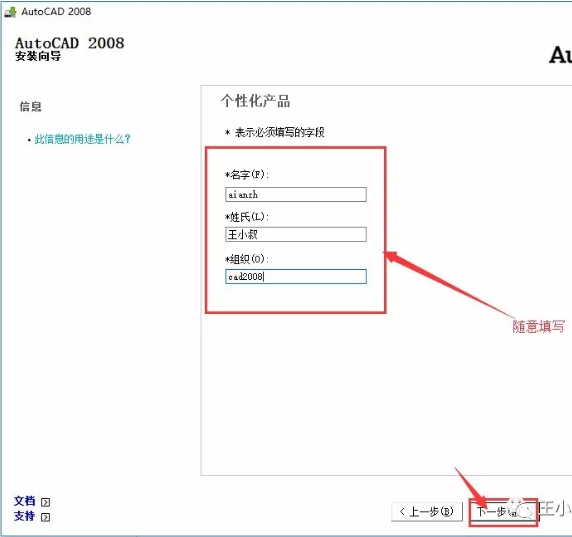Open the 此信息的用途是什么? help link
Image resolution: width=572 pixels, height=537 pixels.
[82, 139]
